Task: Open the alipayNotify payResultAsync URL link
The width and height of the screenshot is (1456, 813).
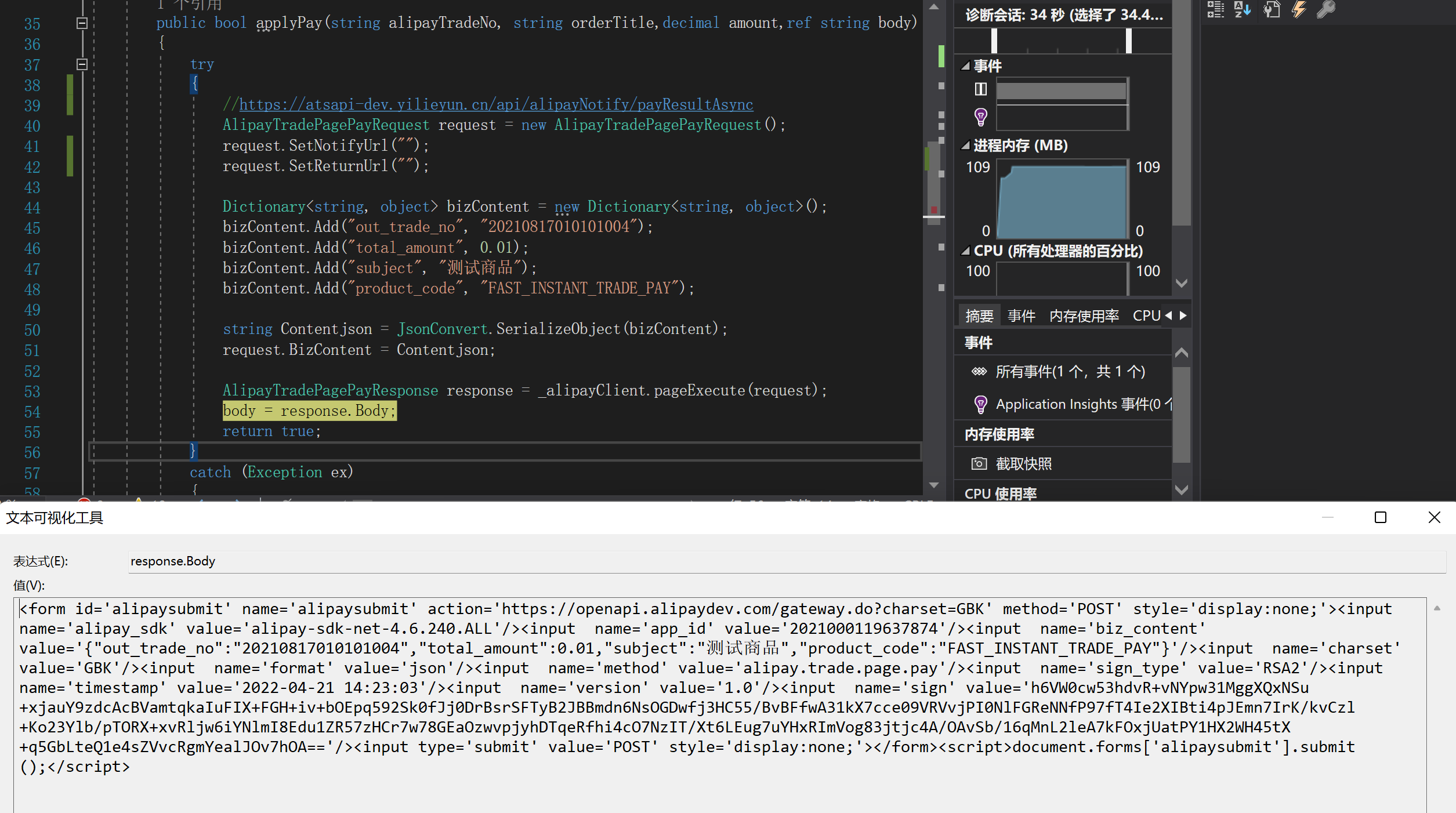Action: [496, 104]
